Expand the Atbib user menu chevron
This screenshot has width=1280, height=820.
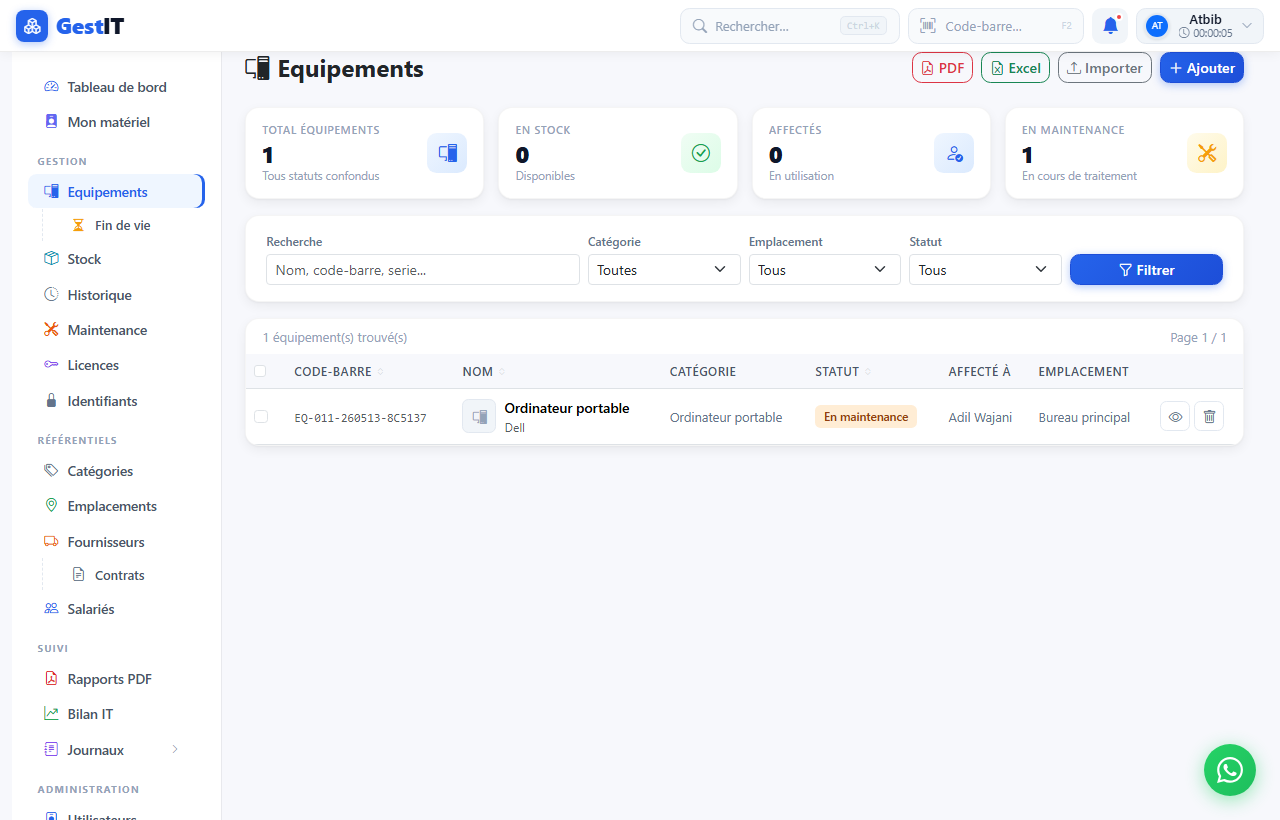point(1247,26)
